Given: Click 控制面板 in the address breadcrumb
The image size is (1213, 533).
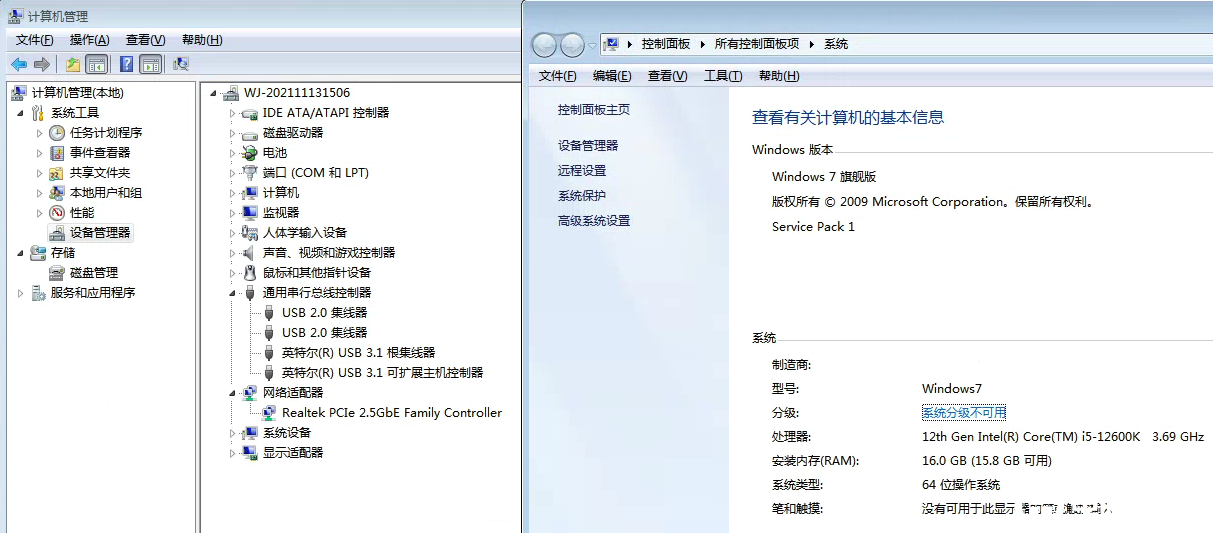Looking at the screenshot, I should click(x=666, y=44).
